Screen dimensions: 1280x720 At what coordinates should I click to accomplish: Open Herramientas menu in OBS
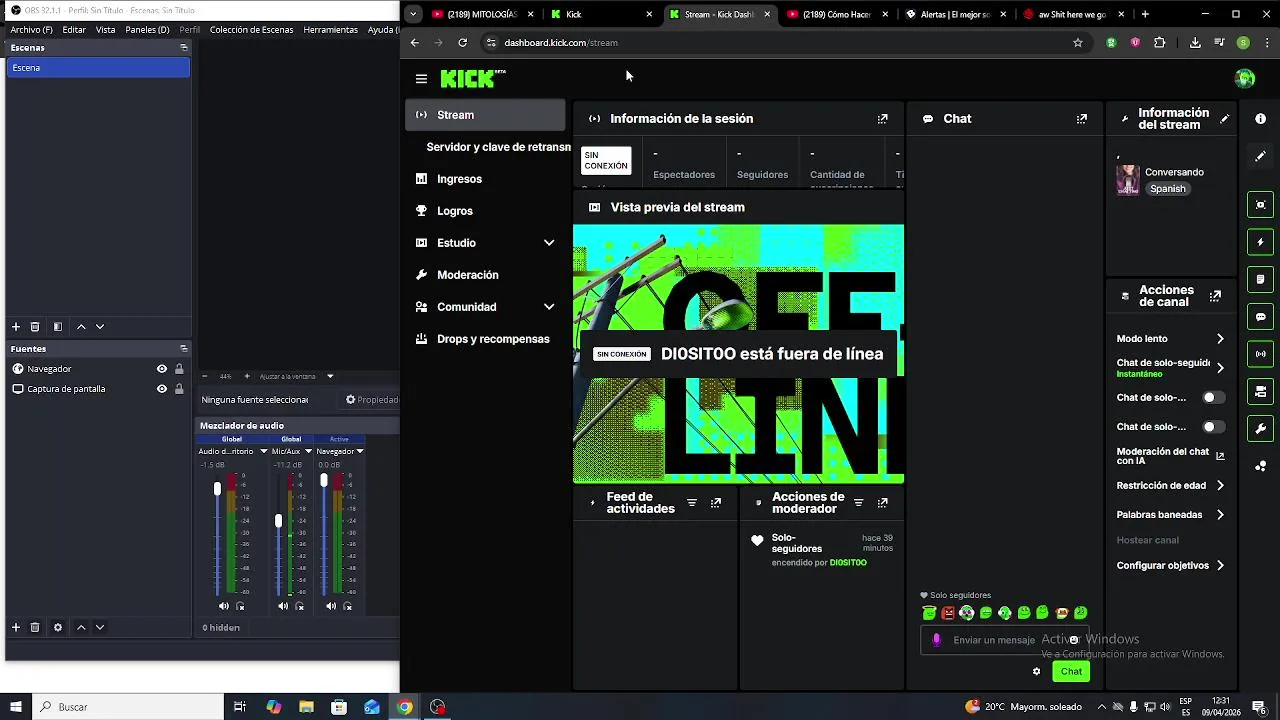click(x=330, y=30)
